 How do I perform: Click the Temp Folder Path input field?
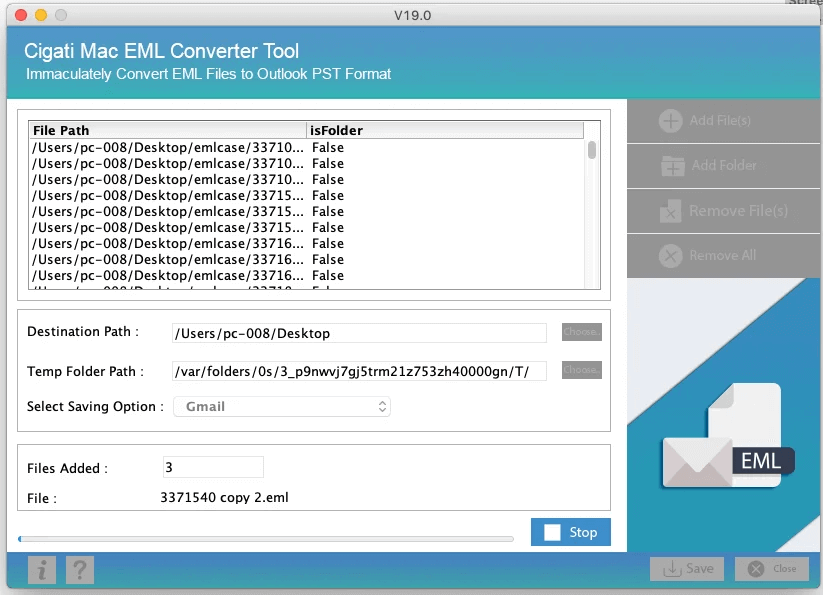click(359, 371)
